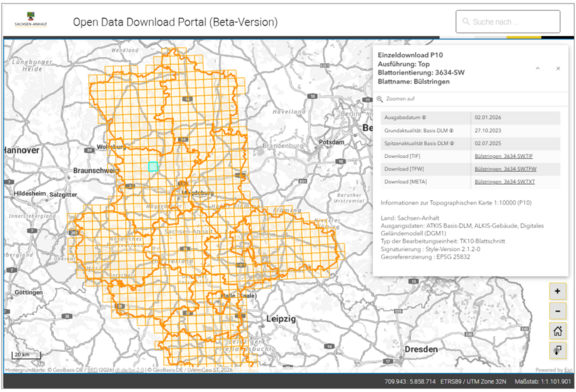Click the ETRS89 / UTM Zone 32N label

point(473,382)
